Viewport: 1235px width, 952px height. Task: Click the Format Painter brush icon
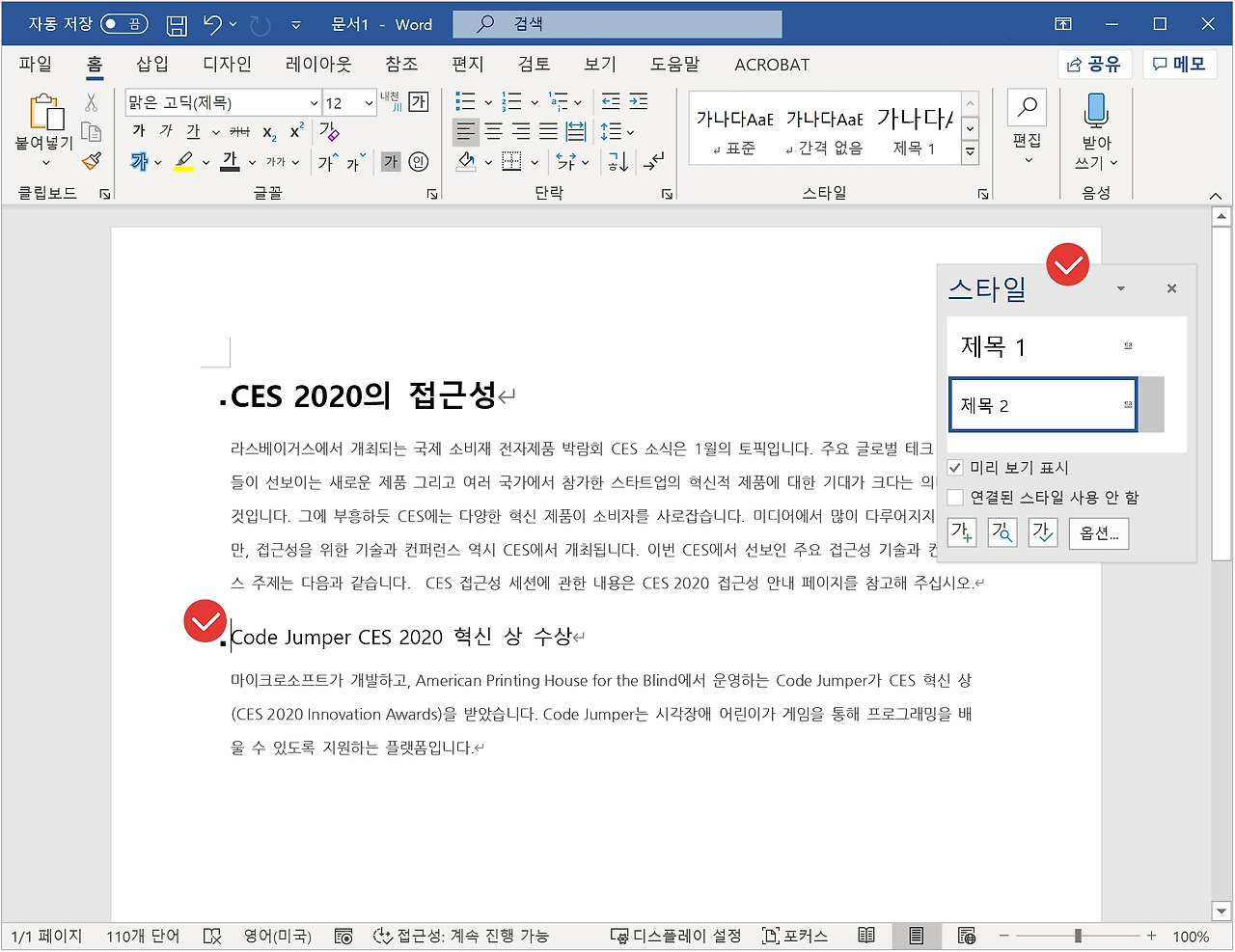(x=92, y=161)
